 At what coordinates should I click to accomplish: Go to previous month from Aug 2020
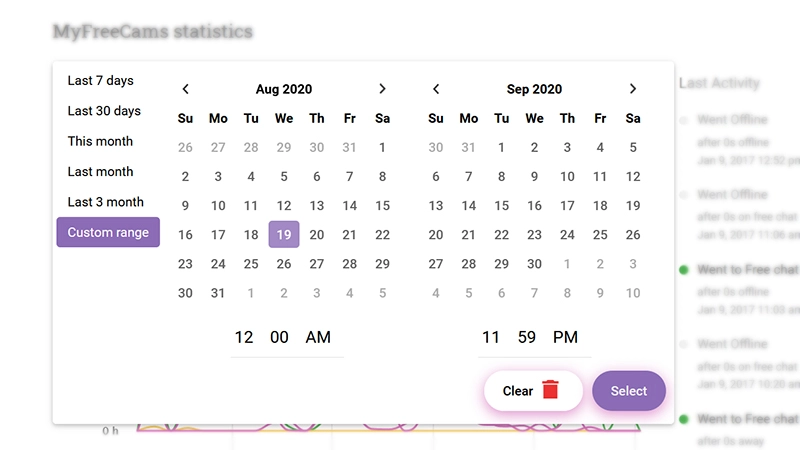tap(185, 89)
